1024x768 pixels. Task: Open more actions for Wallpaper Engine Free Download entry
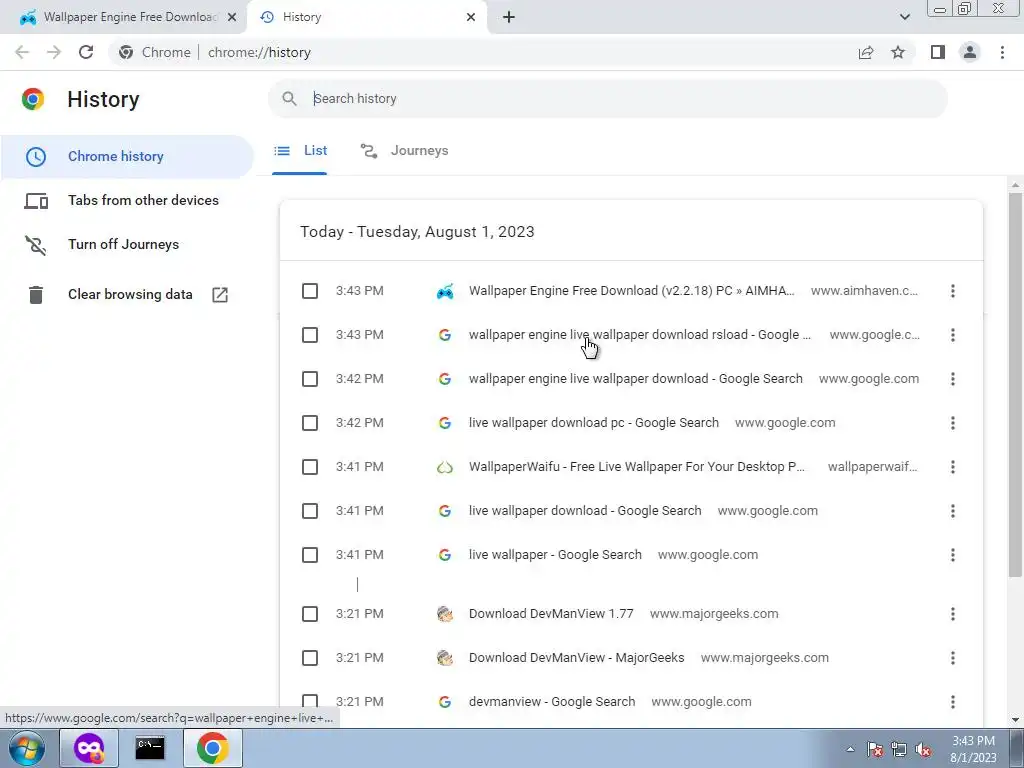[953, 291]
